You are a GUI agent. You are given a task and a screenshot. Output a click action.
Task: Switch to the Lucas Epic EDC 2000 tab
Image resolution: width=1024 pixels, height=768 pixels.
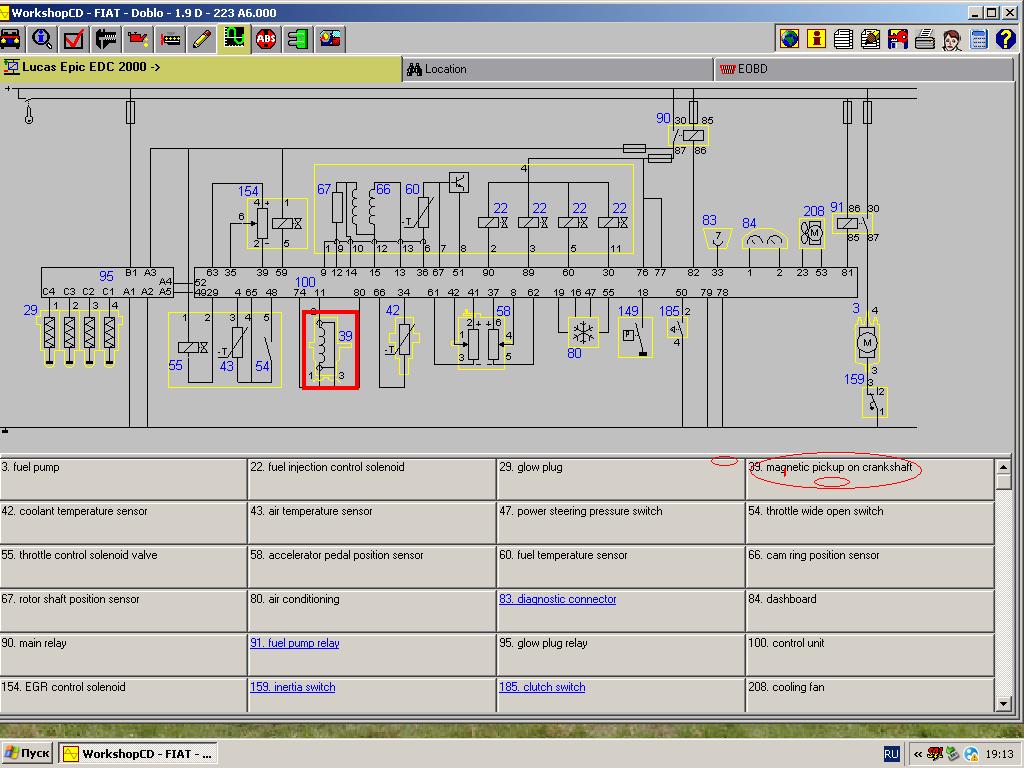[200, 68]
